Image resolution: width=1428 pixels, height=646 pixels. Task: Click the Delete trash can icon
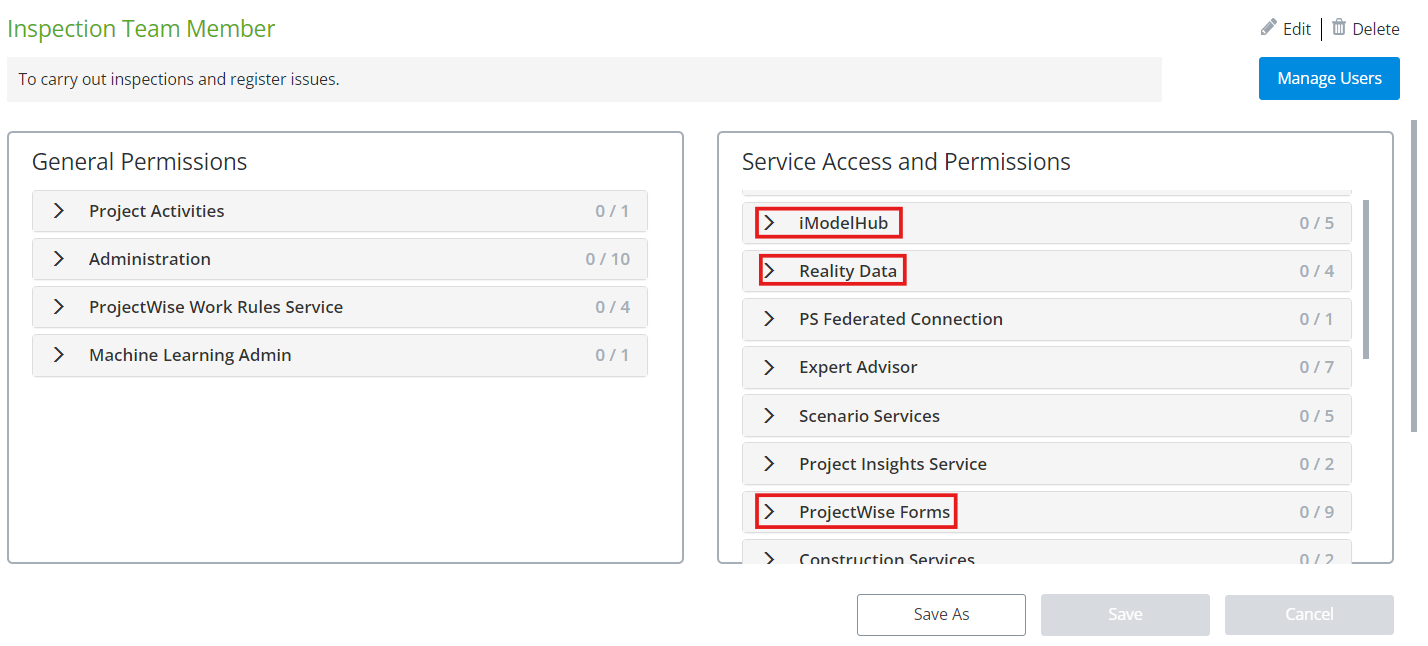[1339, 28]
